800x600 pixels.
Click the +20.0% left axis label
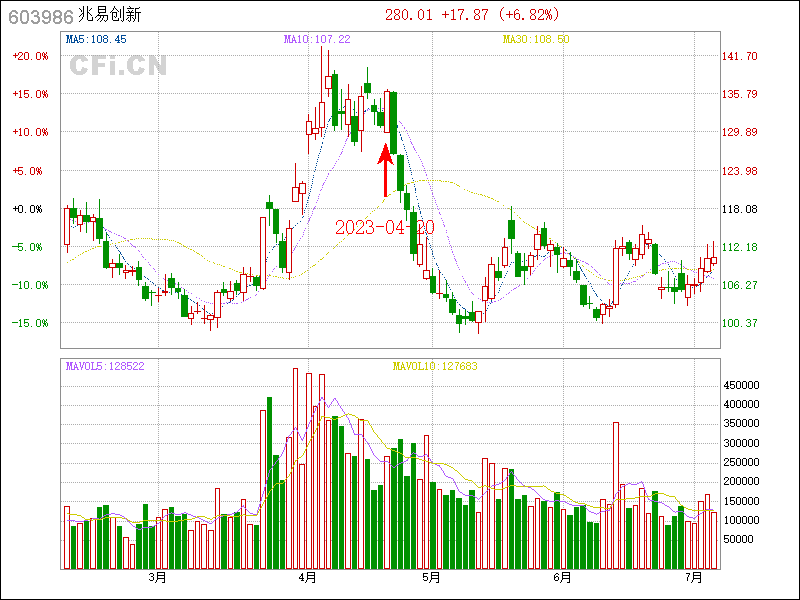pyautogui.click(x=30, y=57)
